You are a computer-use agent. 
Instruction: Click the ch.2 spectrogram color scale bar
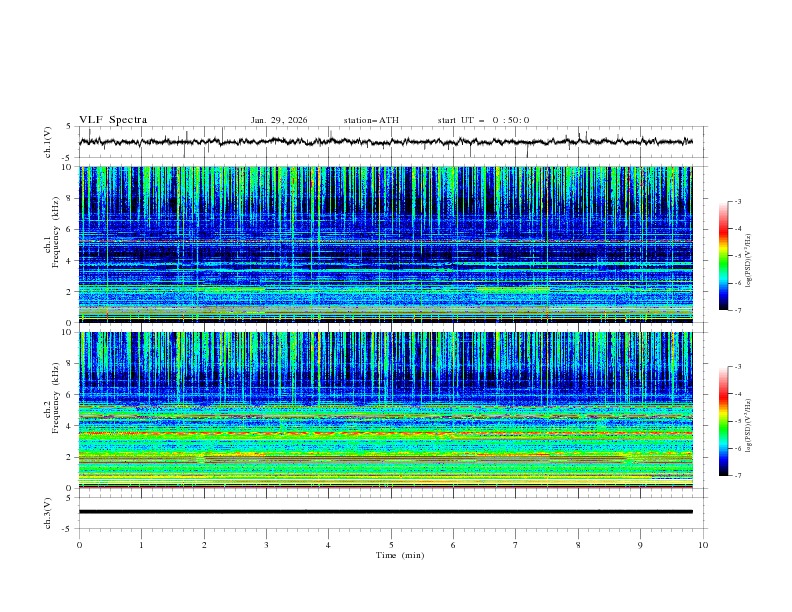click(723, 421)
